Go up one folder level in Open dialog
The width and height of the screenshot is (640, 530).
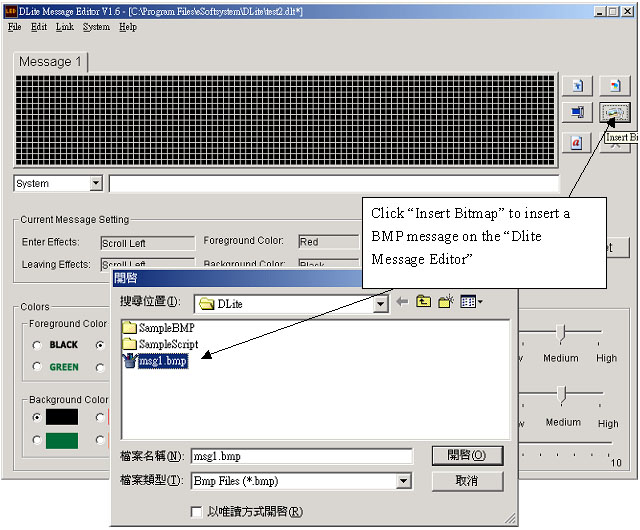coord(424,302)
